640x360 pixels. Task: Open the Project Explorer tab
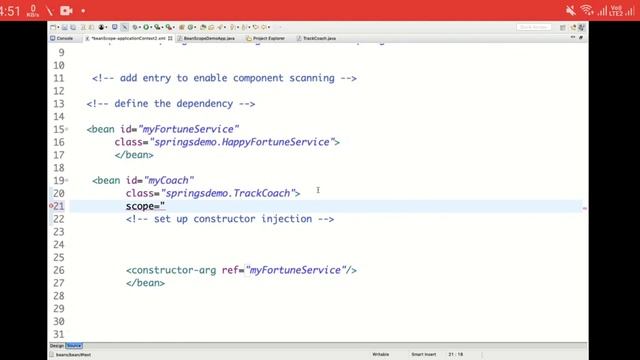pyautogui.click(x=266, y=38)
